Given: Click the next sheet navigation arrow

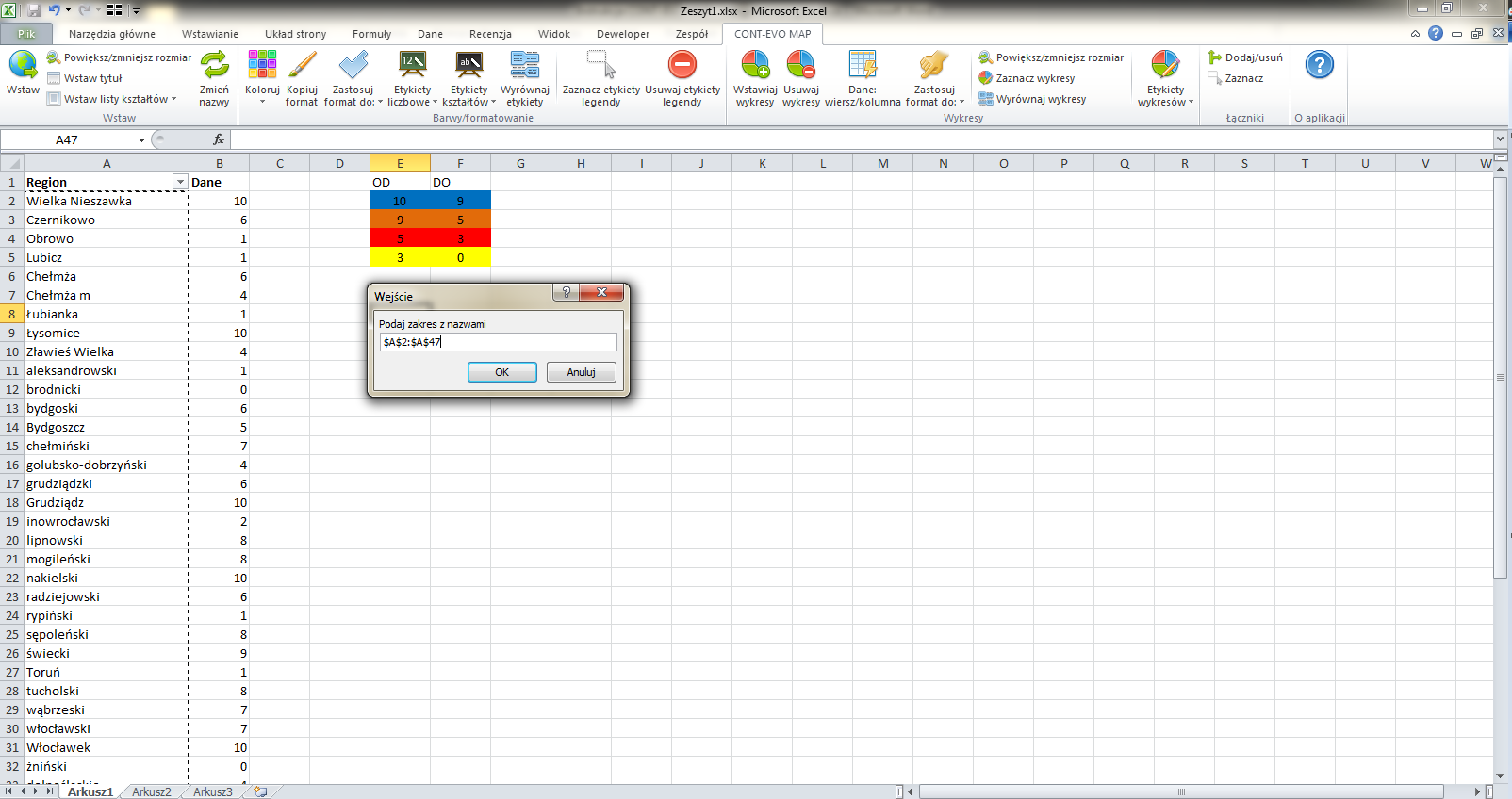Looking at the screenshot, I should [x=37, y=791].
